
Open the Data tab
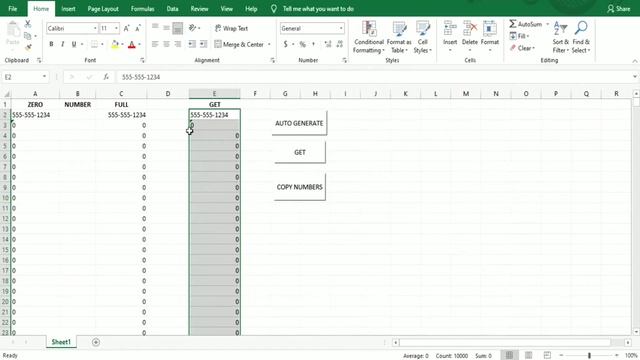172,9
